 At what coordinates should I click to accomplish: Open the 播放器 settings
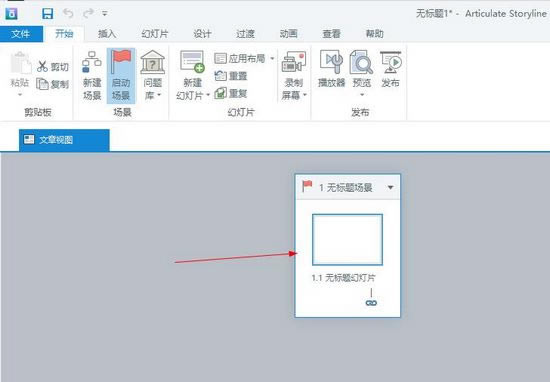[x=331, y=69]
